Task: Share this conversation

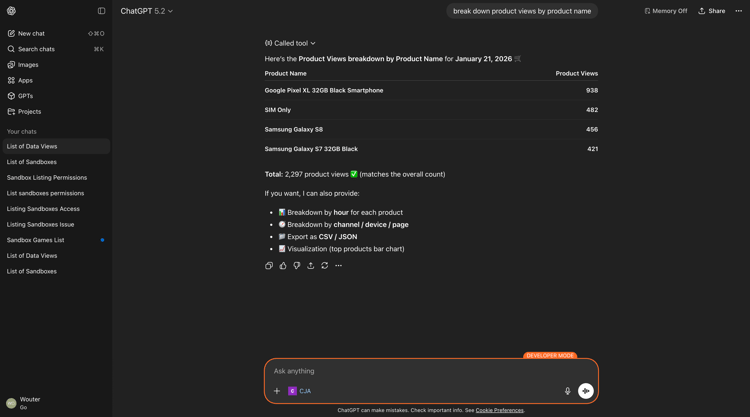Action: pyautogui.click(x=712, y=11)
